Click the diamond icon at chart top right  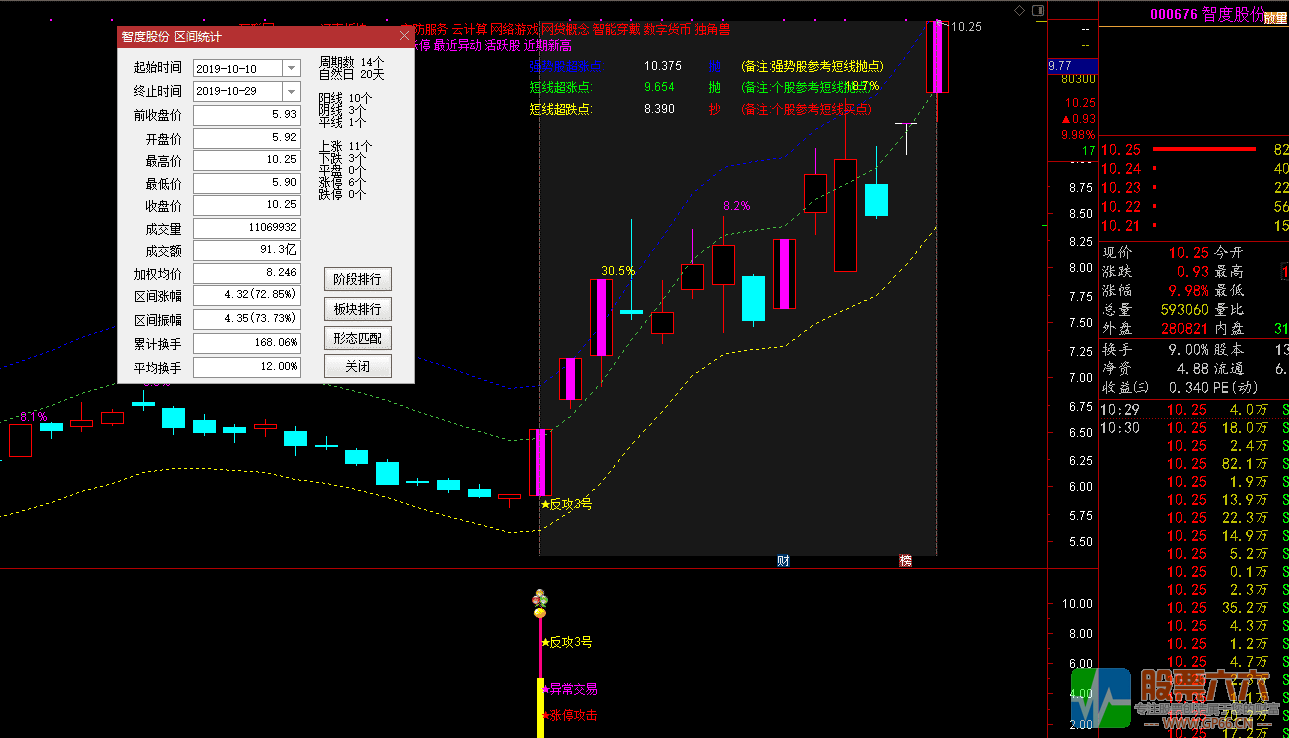pyautogui.click(x=1019, y=10)
